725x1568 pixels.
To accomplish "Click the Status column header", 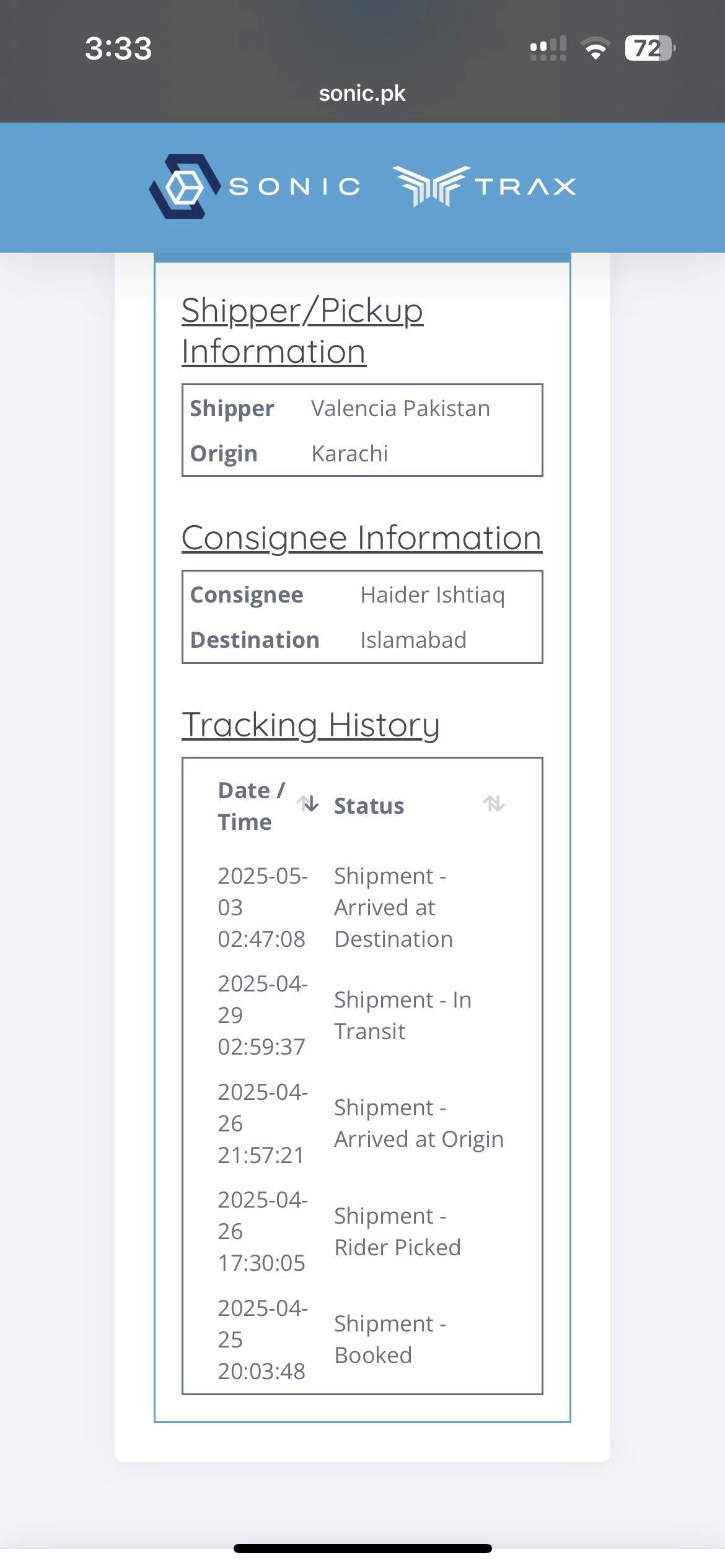I will point(369,806).
